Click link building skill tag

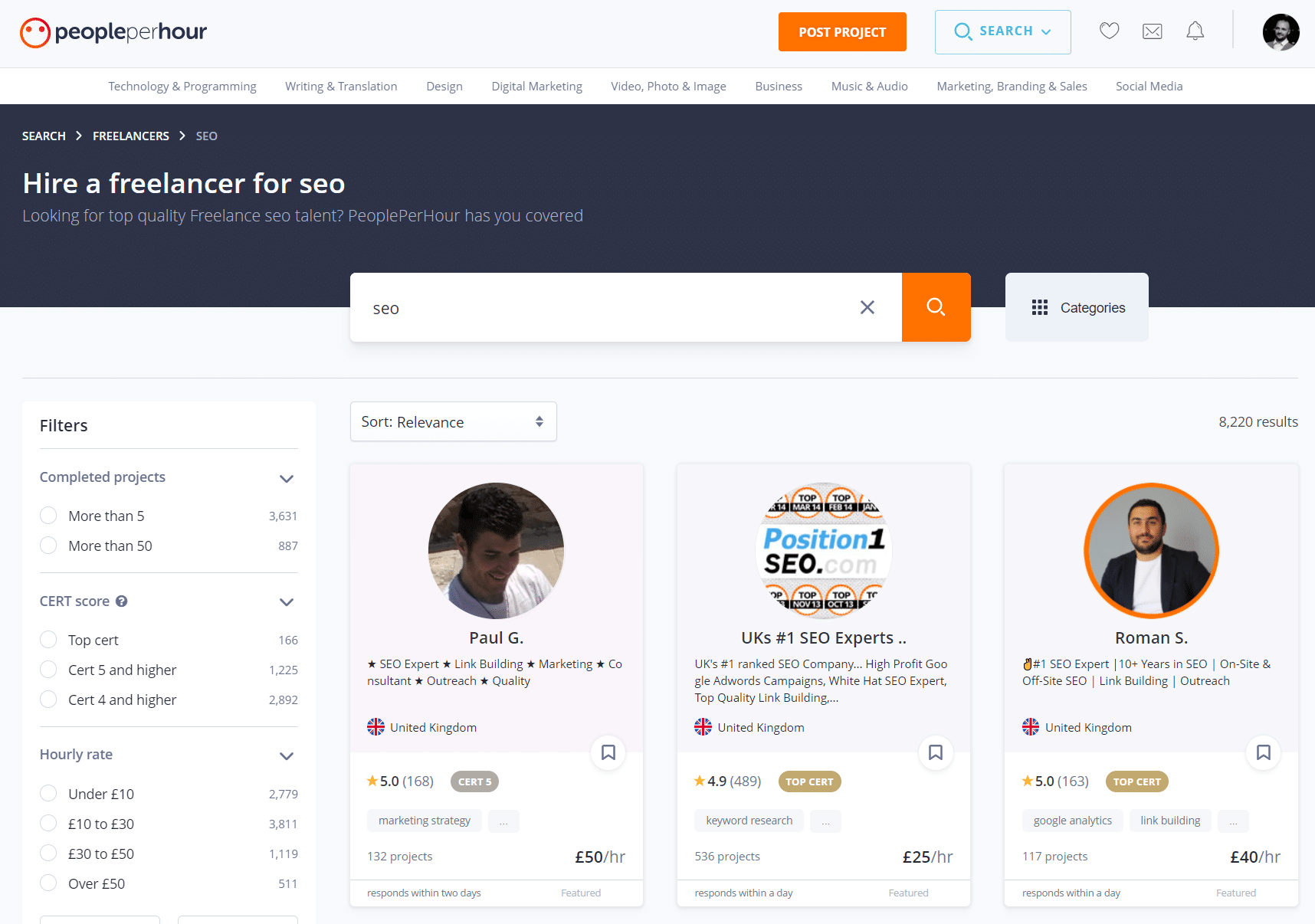coord(1170,821)
